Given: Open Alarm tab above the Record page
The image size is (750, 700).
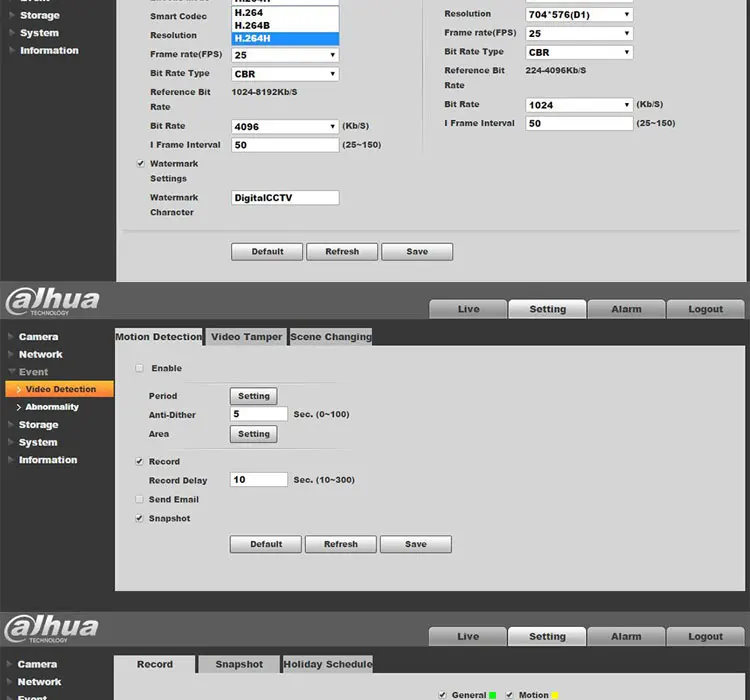Looking at the screenshot, I should (x=626, y=636).
